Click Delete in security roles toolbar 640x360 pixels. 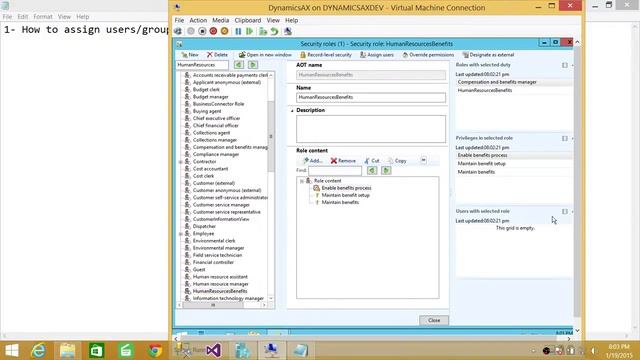click(x=217, y=55)
